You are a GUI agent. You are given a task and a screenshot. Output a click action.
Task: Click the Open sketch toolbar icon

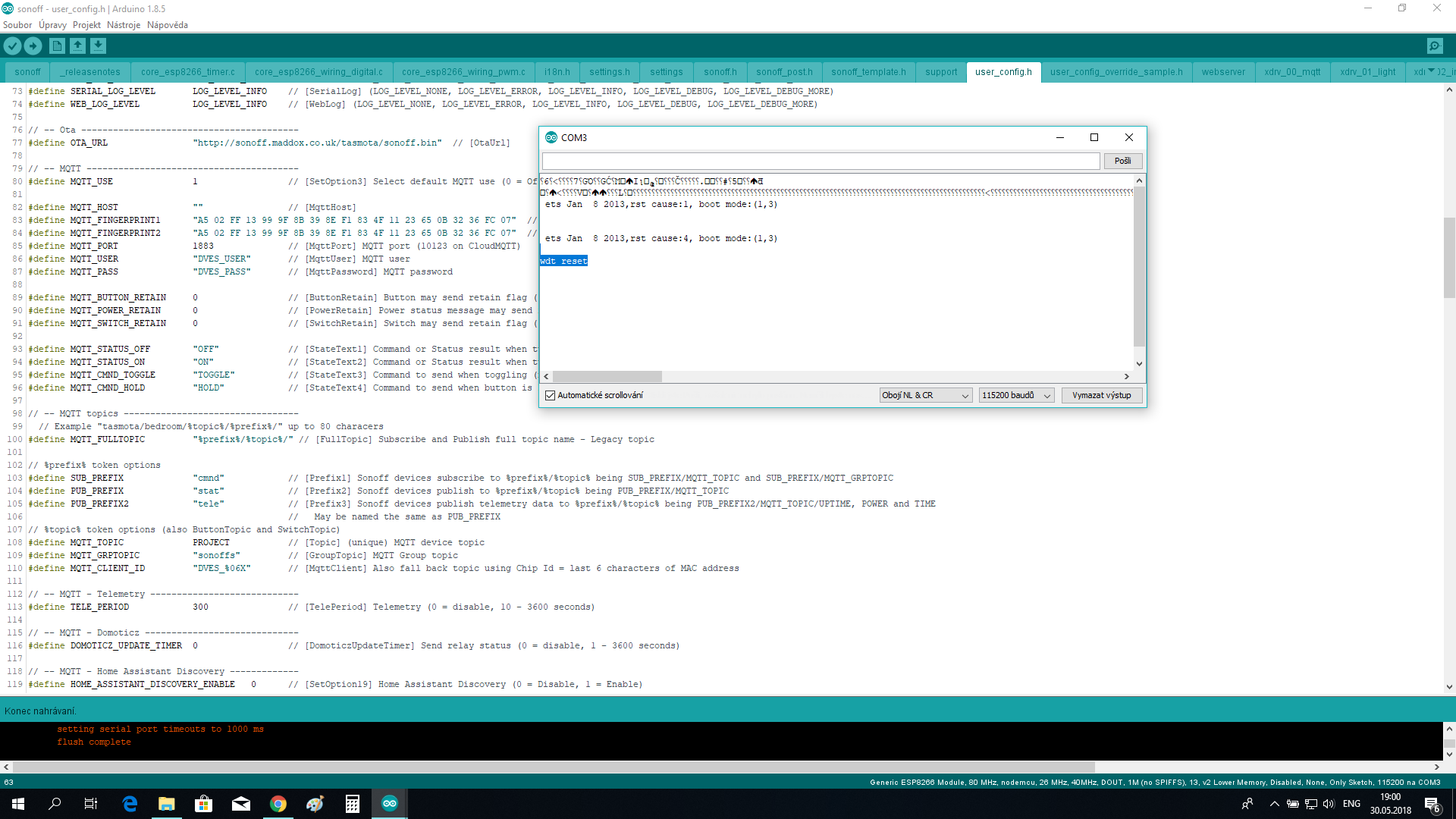pos(77,46)
